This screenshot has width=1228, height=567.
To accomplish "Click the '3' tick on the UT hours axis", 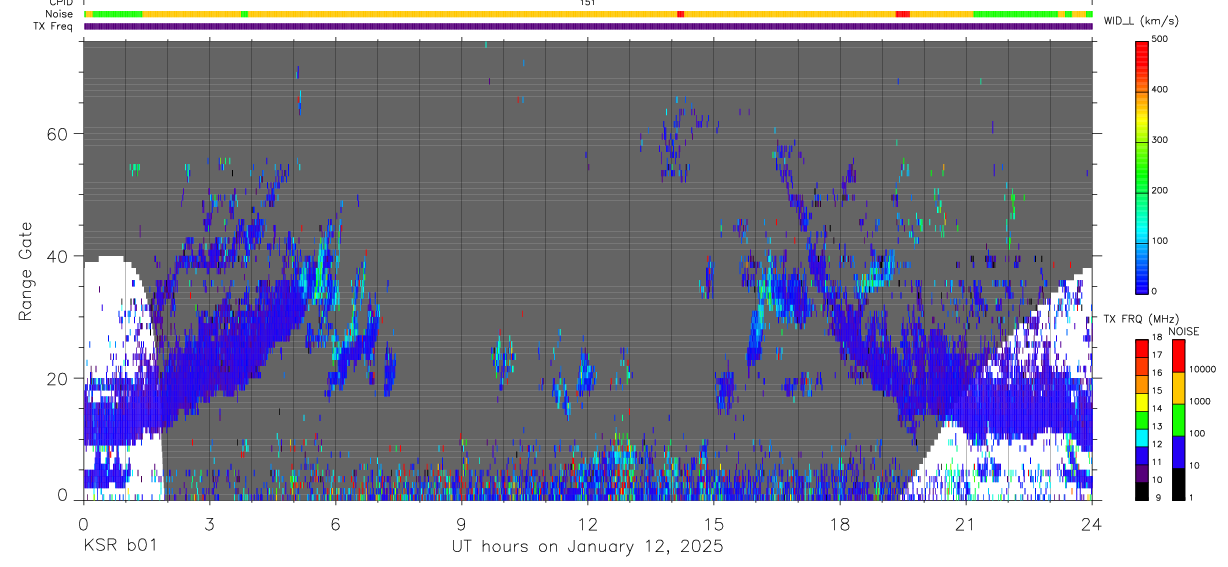I will coord(209,523).
